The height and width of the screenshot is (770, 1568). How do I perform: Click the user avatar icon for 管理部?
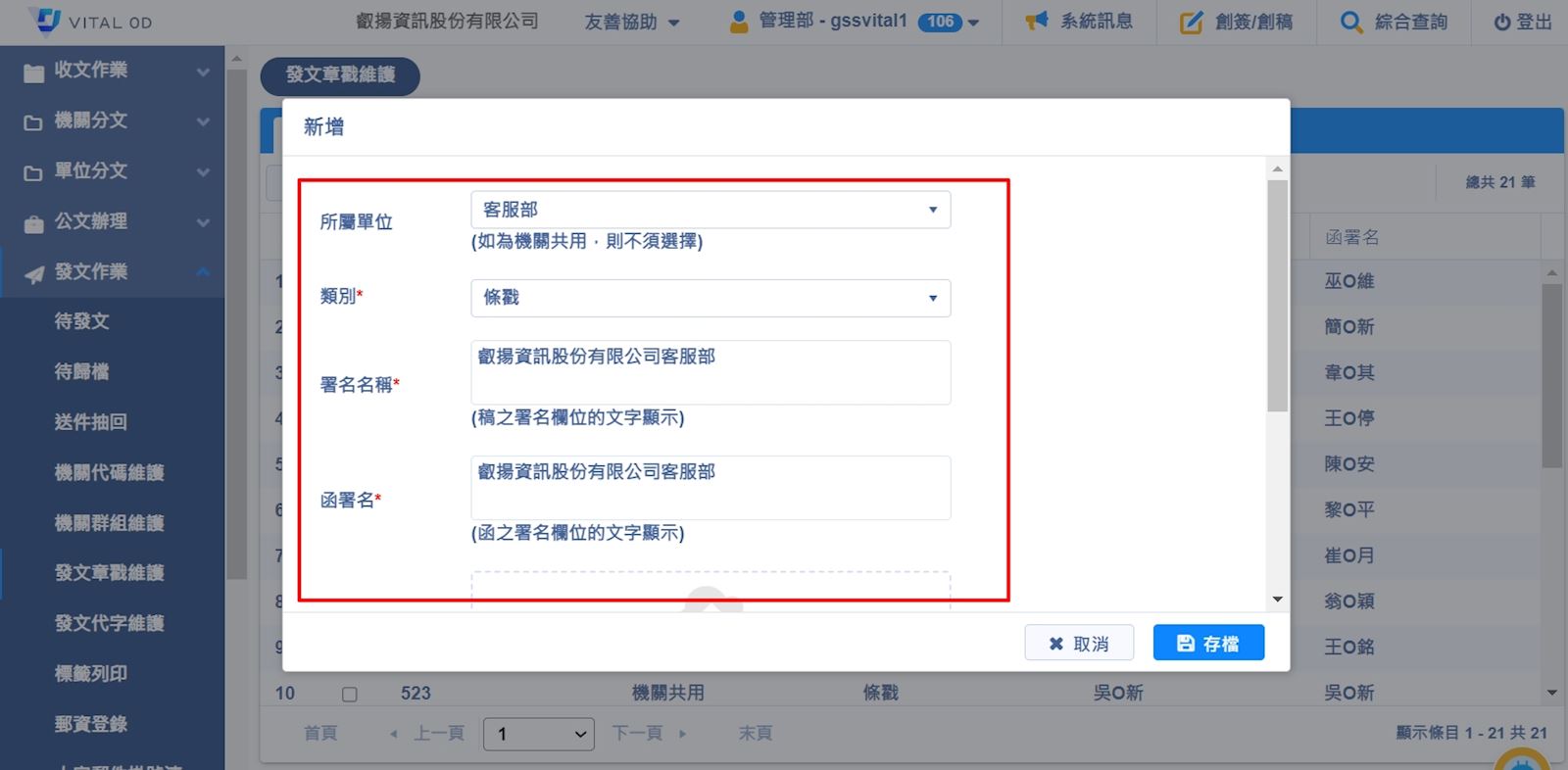[739, 23]
